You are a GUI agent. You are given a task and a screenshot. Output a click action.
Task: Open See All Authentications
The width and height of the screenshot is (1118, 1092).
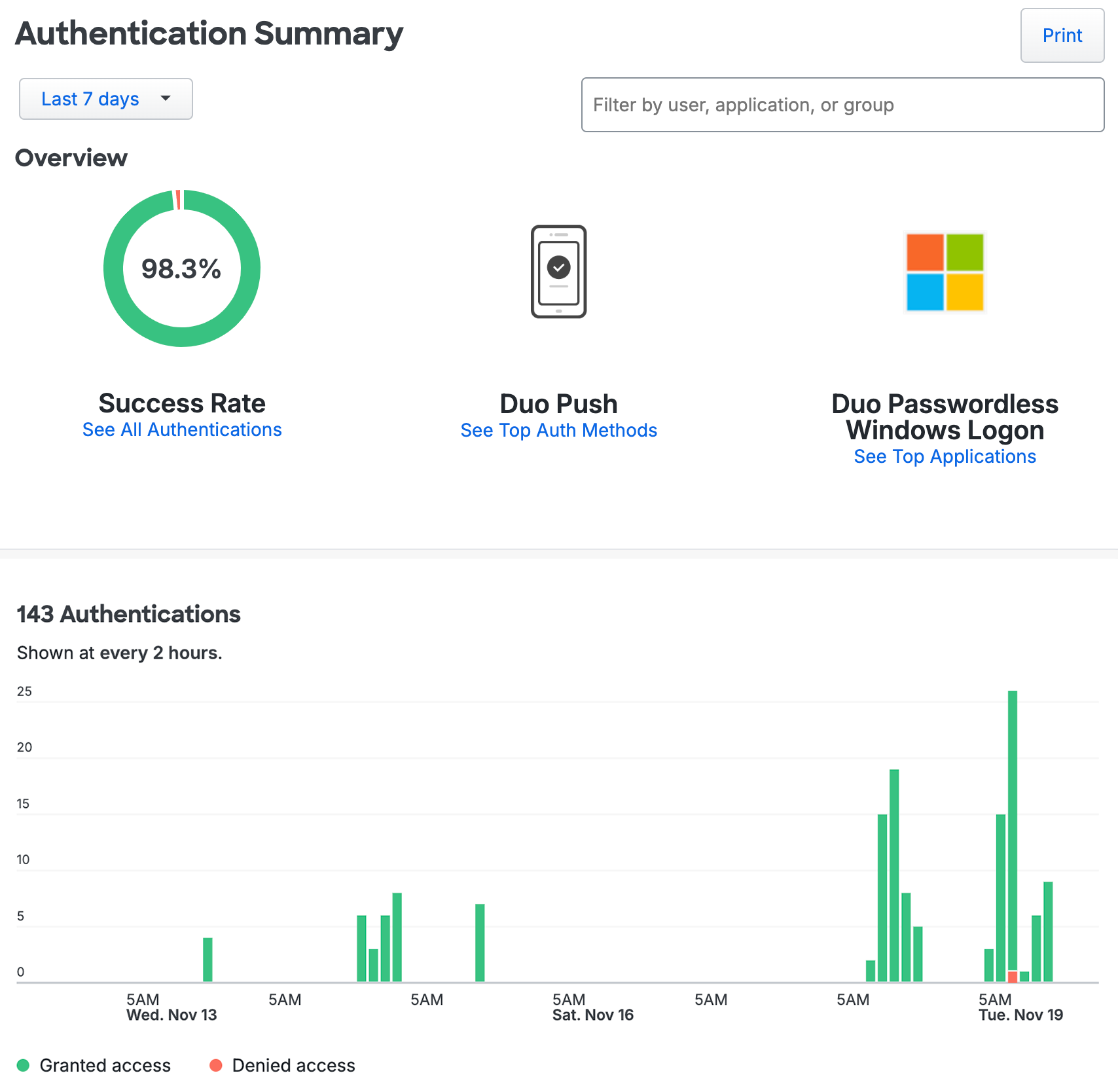pyautogui.click(x=182, y=429)
